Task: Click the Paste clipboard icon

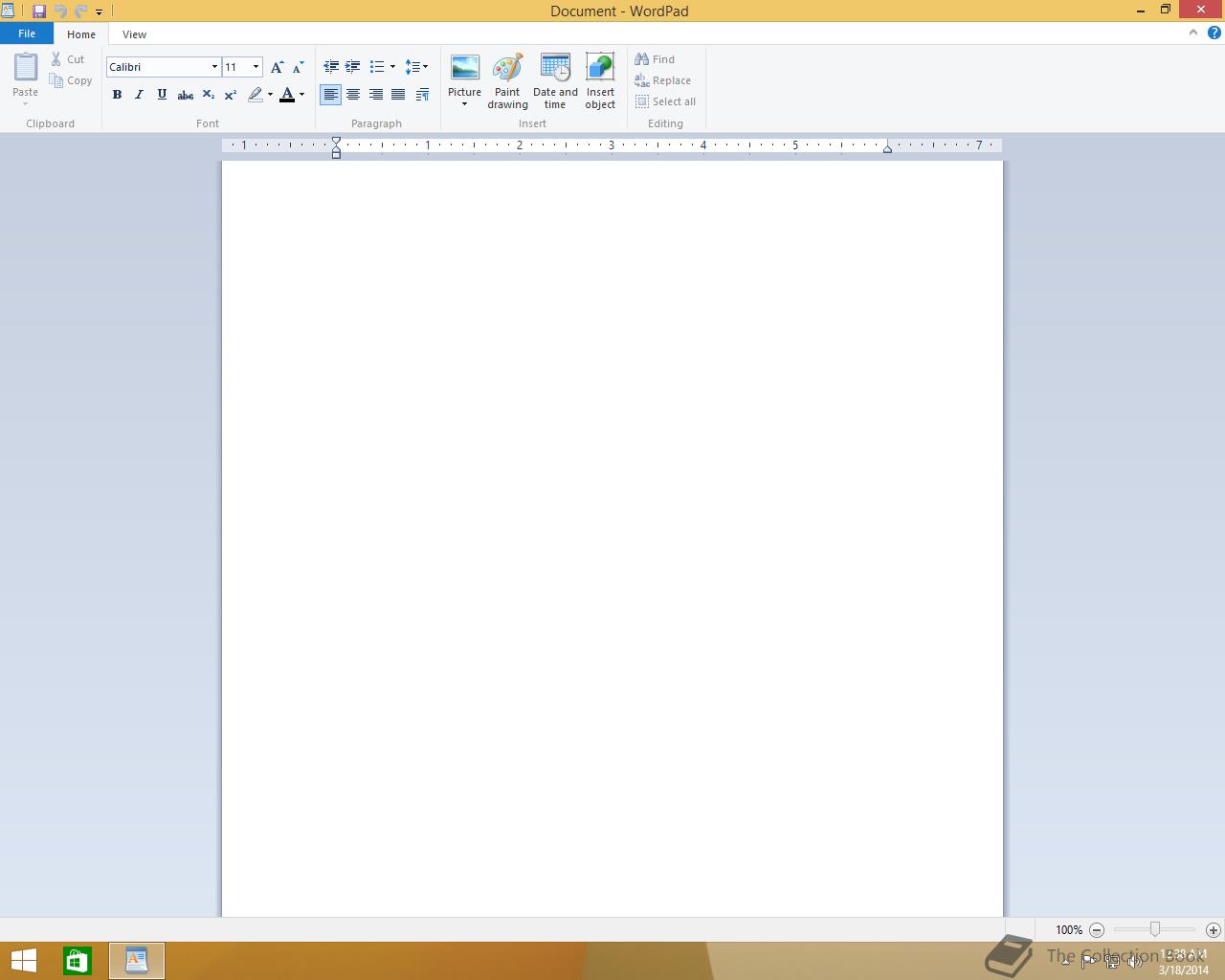Action: (26, 67)
